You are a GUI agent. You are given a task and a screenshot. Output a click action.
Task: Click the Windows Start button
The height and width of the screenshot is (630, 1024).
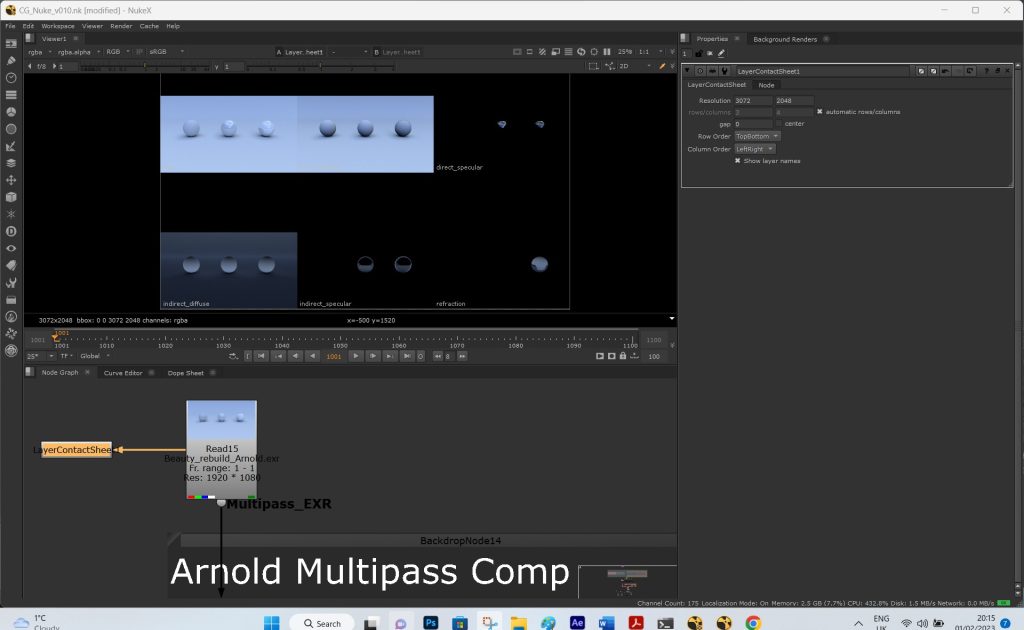(x=272, y=622)
